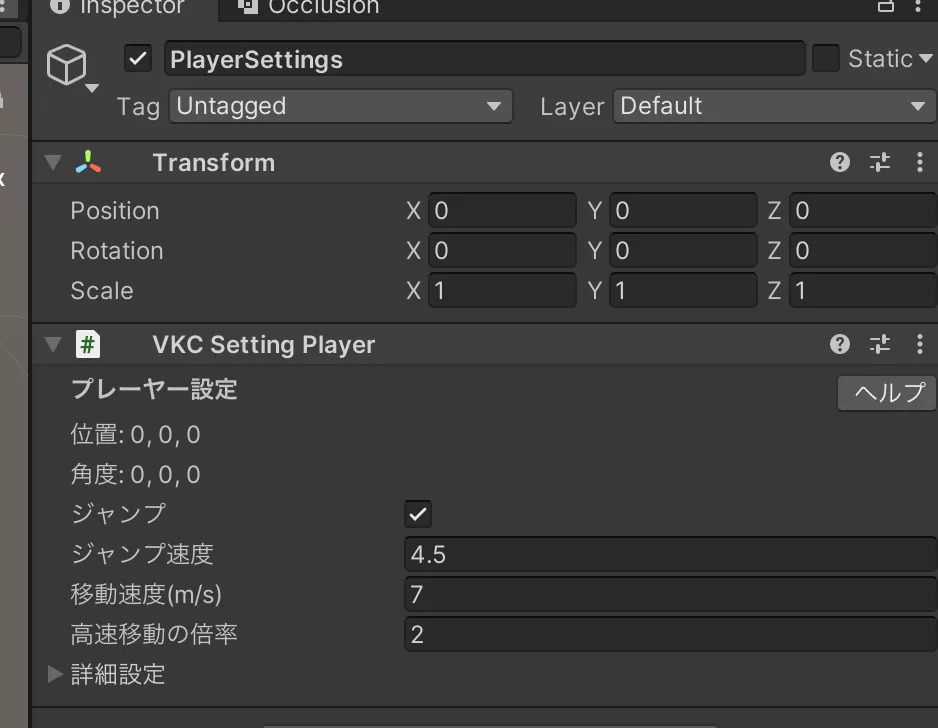The image size is (938, 728).
Task: Enable the Static checkbox
Action: point(826,59)
